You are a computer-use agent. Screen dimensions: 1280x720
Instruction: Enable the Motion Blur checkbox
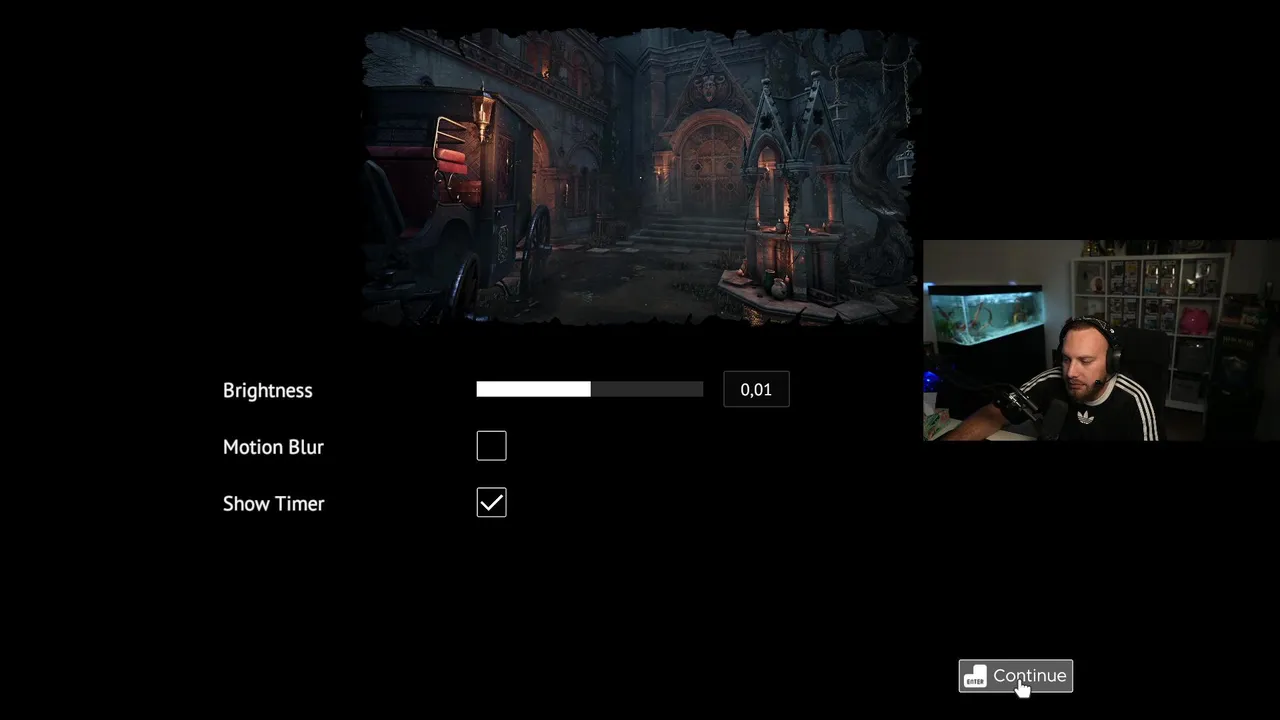pos(491,446)
